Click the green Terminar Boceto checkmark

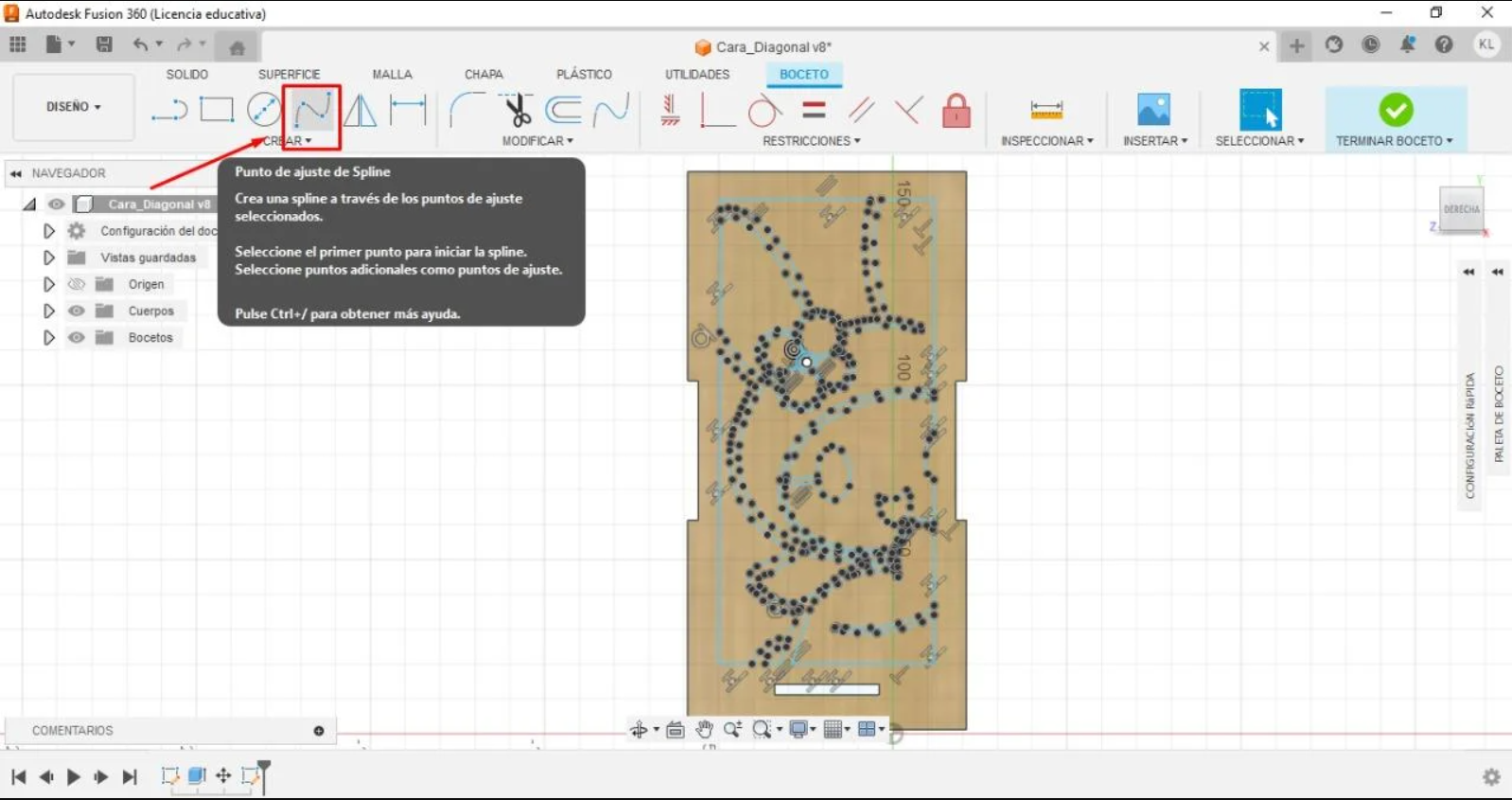[1396, 110]
